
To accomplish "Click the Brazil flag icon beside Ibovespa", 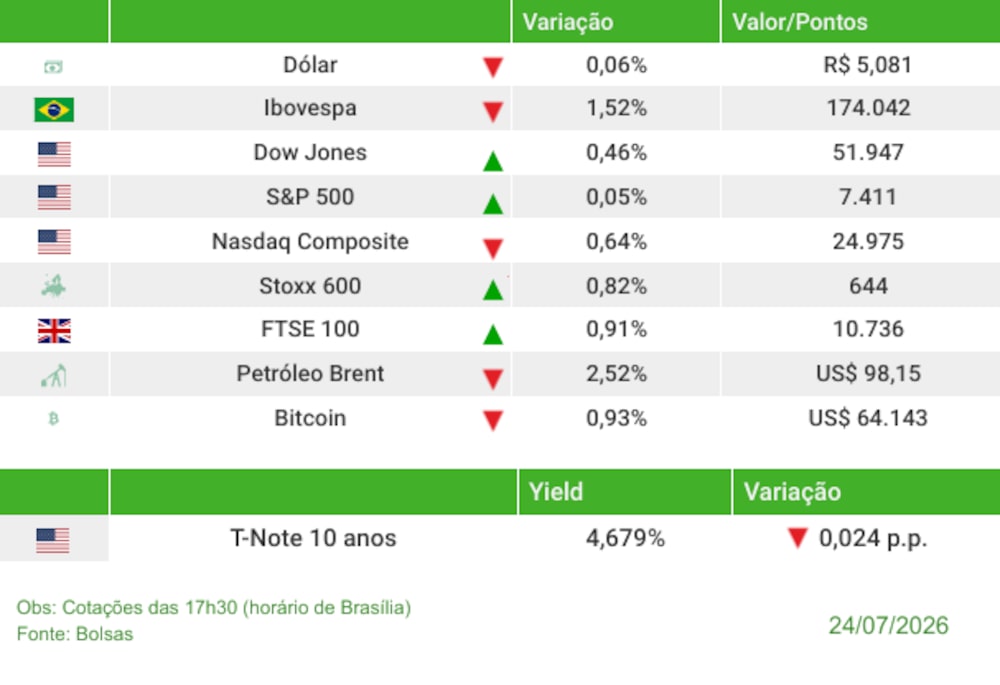I will 54,109.
